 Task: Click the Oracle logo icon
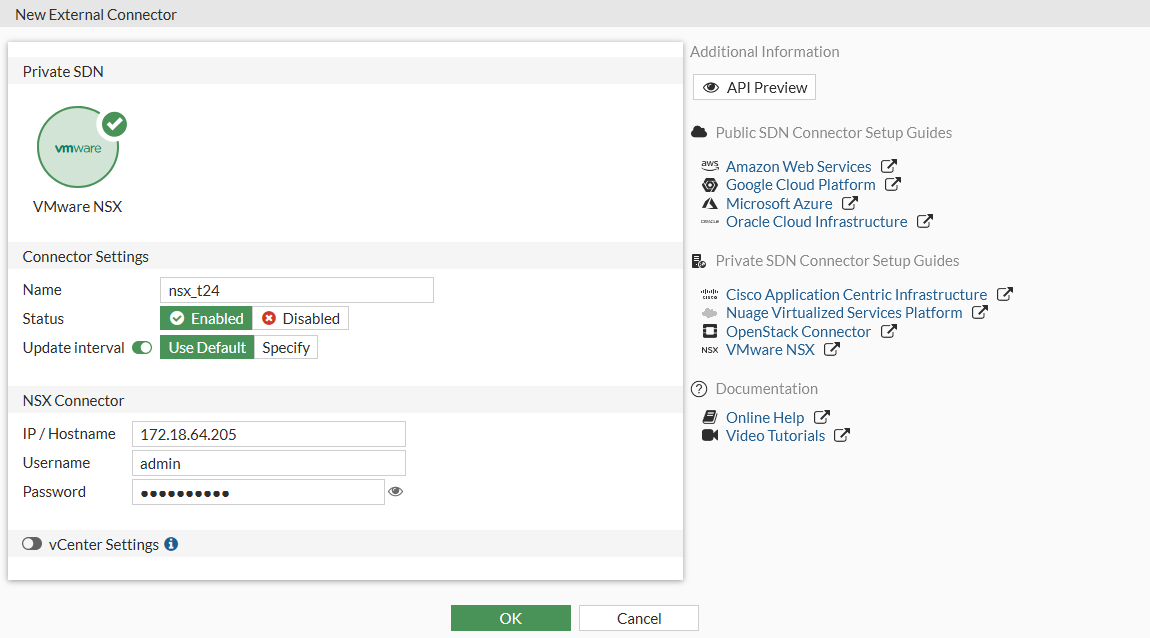pyautogui.click(x=710, y=221)
